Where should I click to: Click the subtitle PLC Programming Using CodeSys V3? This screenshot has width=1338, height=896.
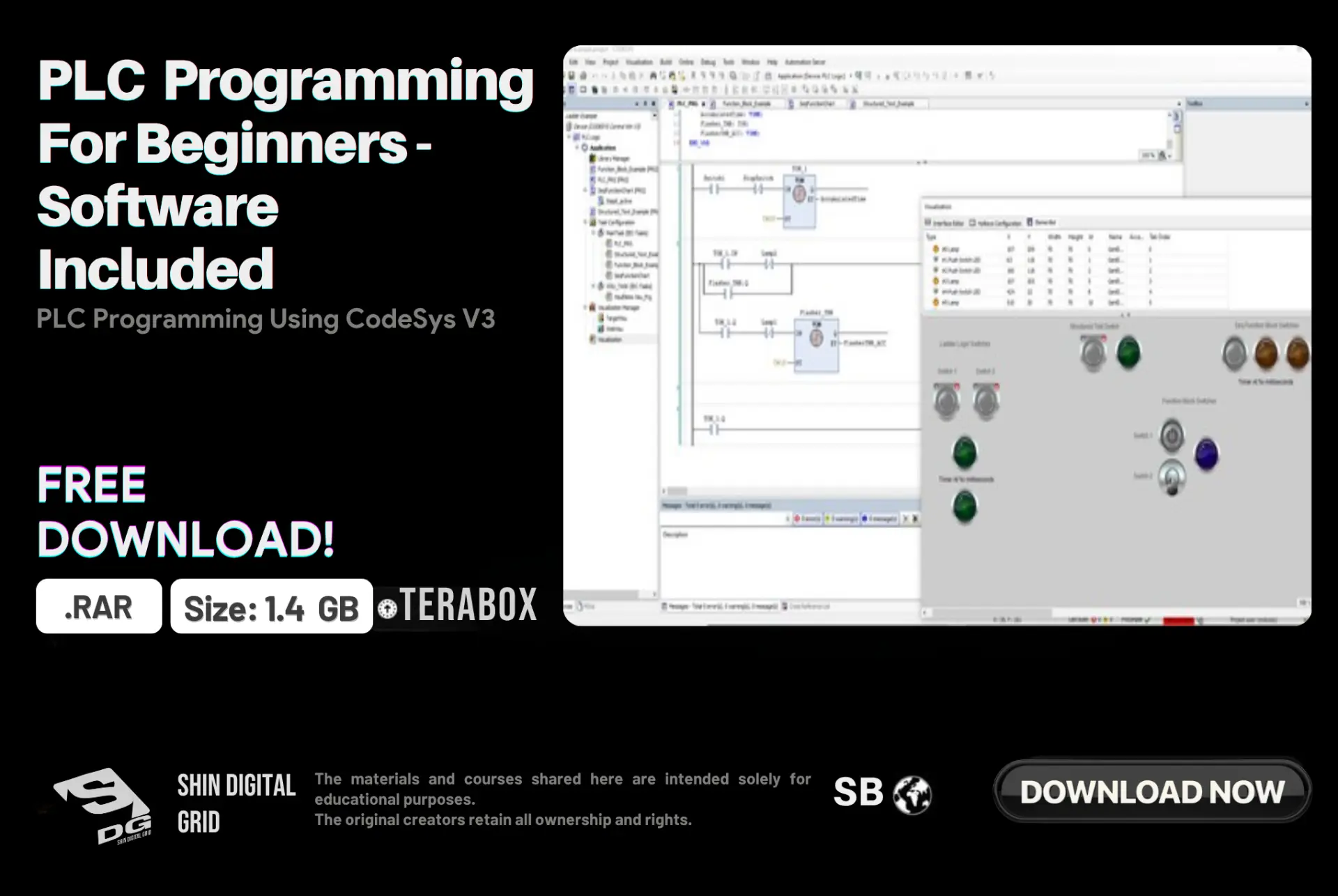[266, 319]
